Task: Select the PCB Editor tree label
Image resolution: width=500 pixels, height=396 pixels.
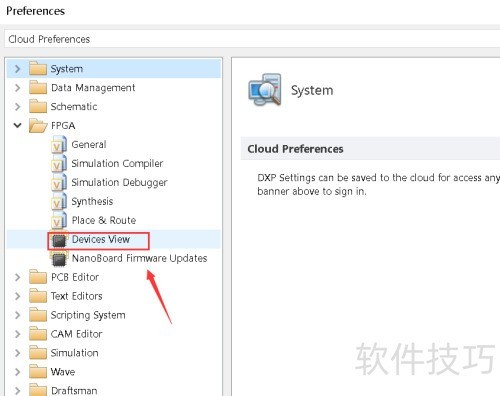Action: click(75, 277)
